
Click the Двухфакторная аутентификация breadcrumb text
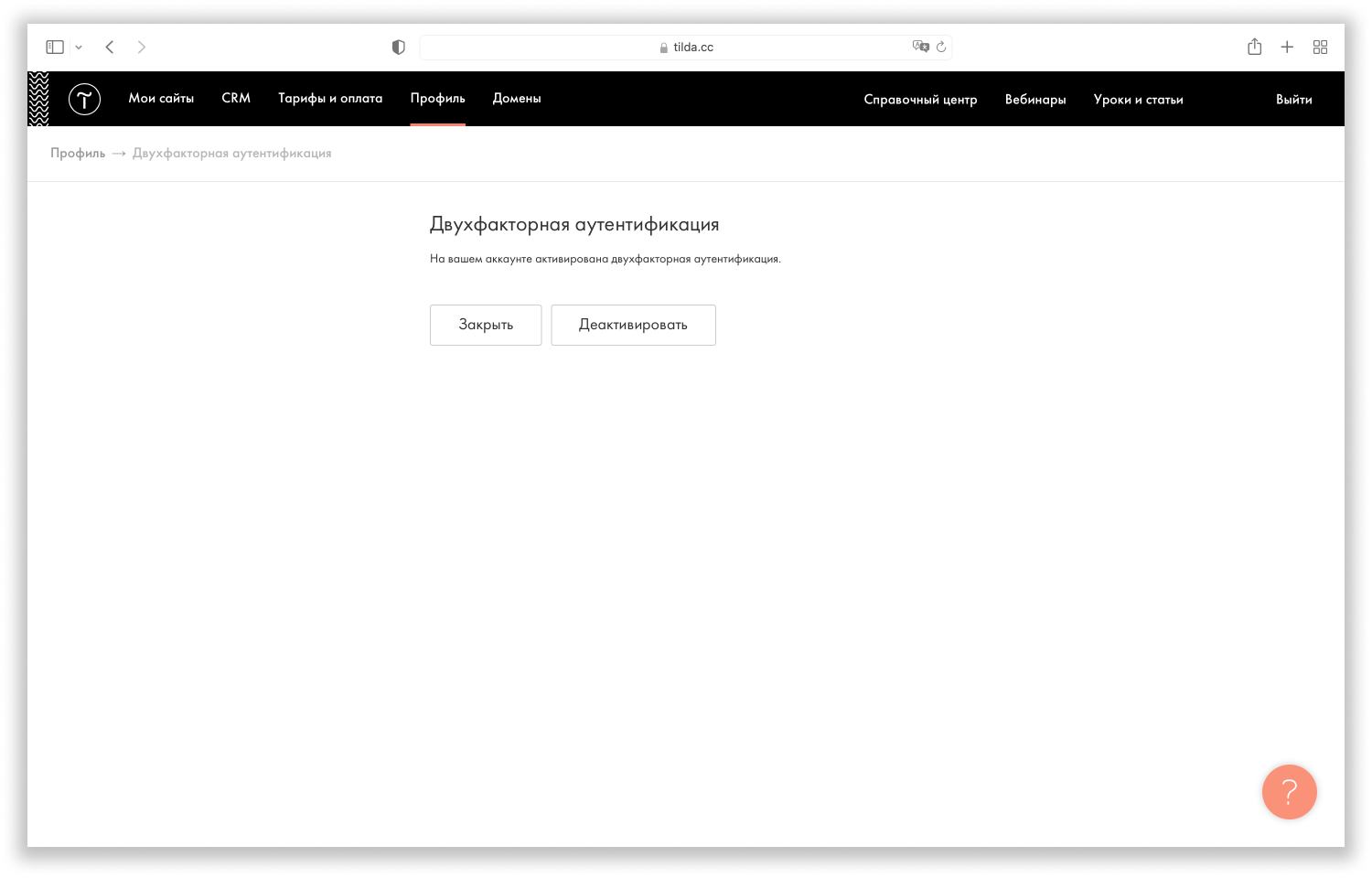pos(232,153)
